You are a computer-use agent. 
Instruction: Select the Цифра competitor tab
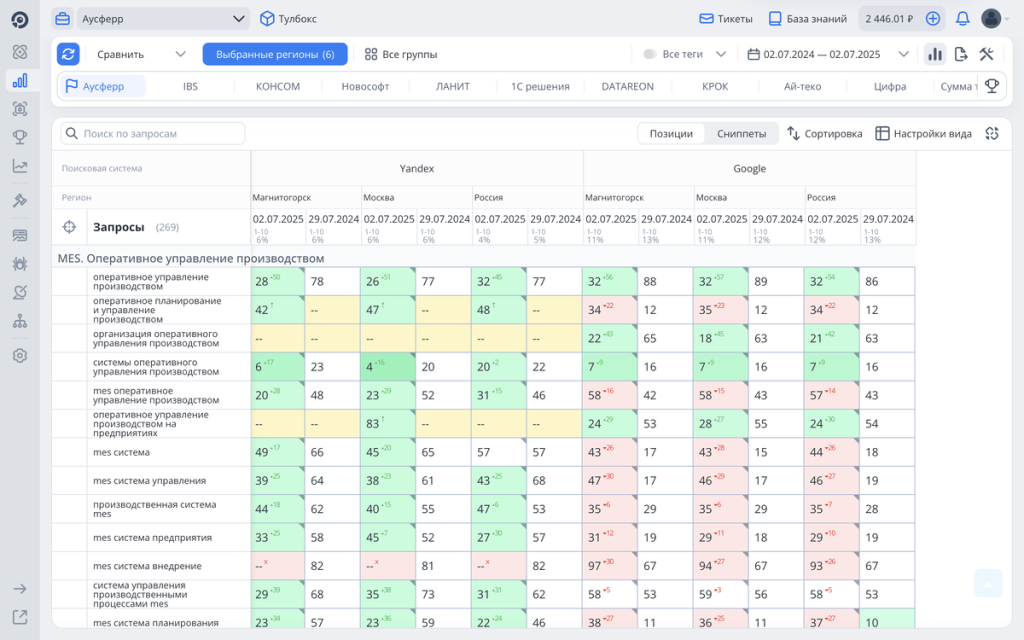point(890,86)
